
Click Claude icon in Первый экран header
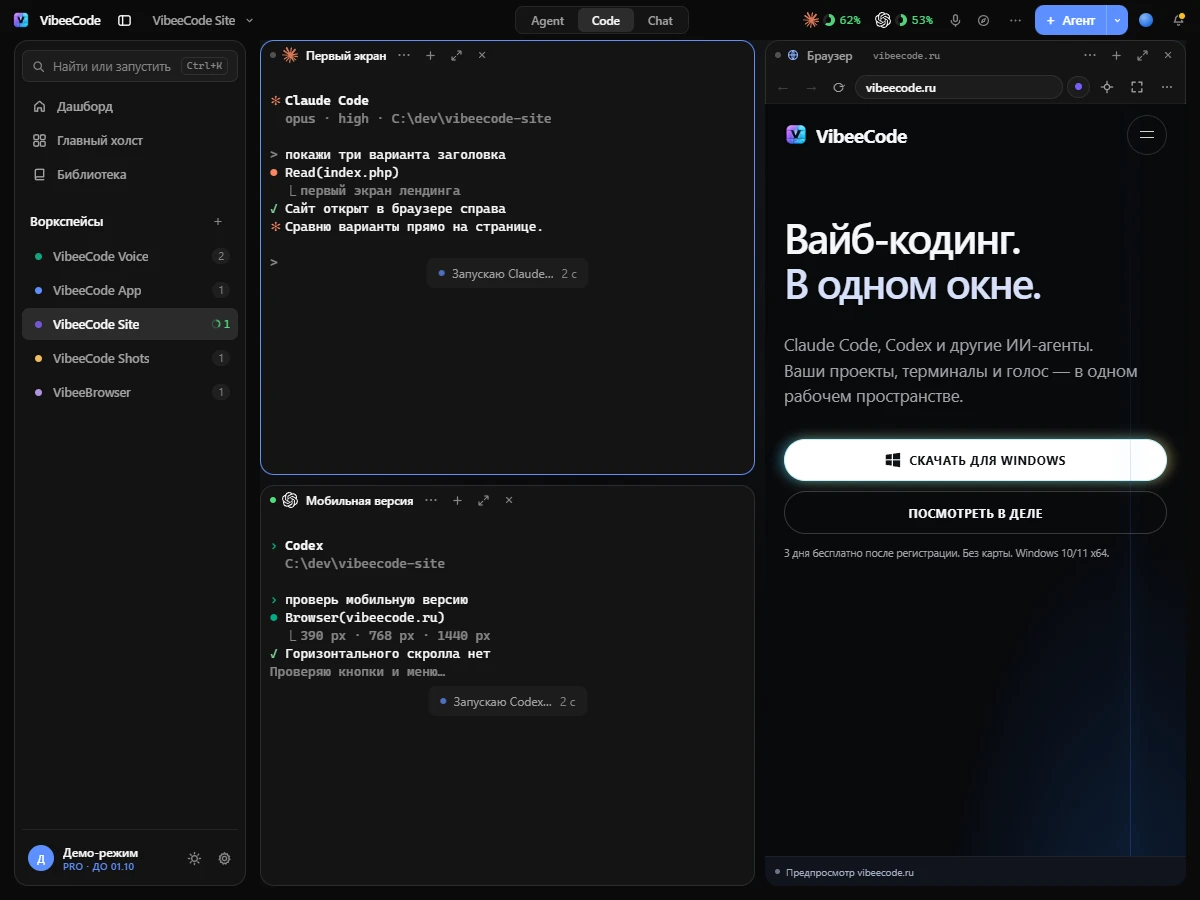290,55
